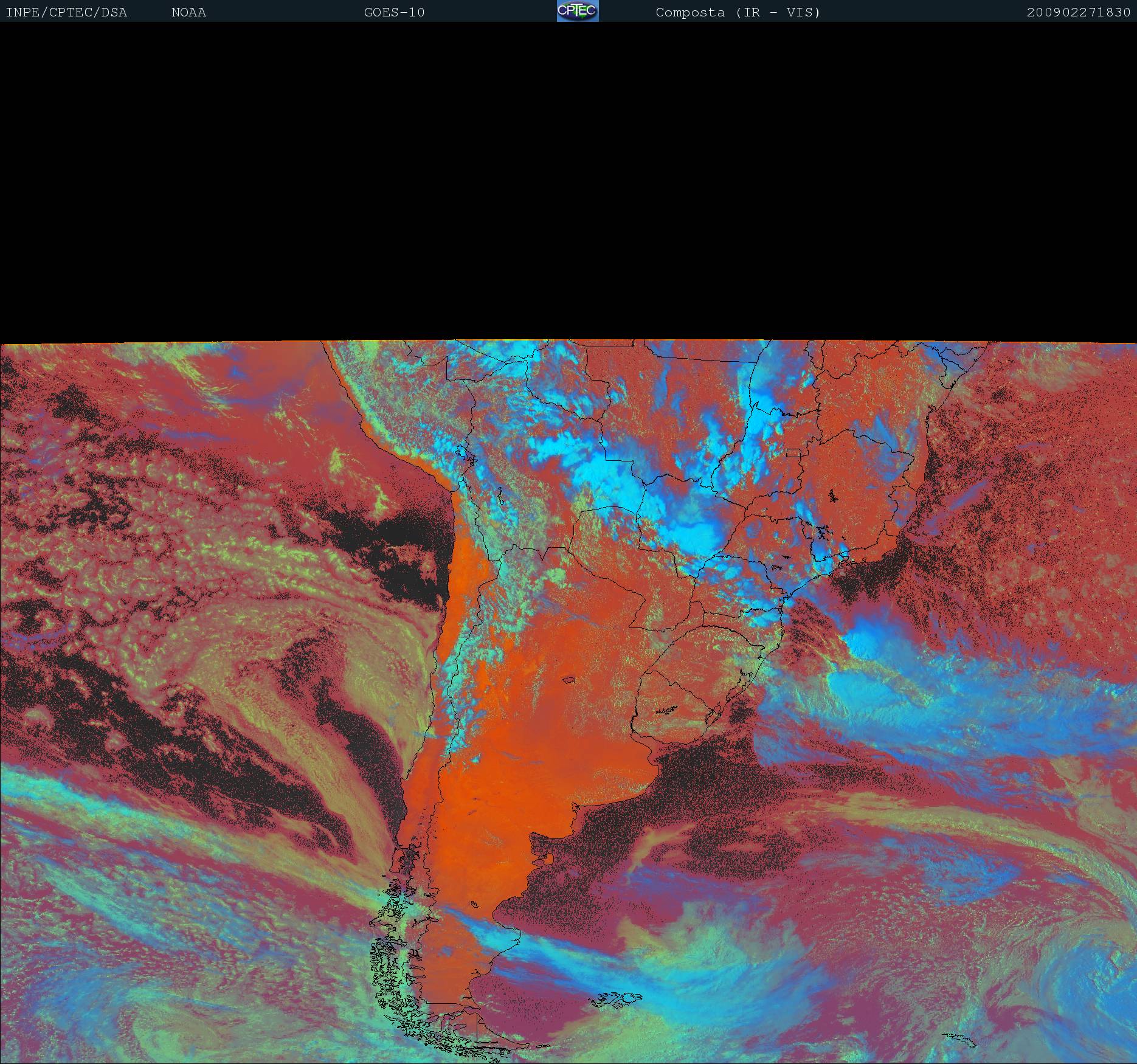
Task: Select the NOAA label in the header
Action: tap(189, 13)
